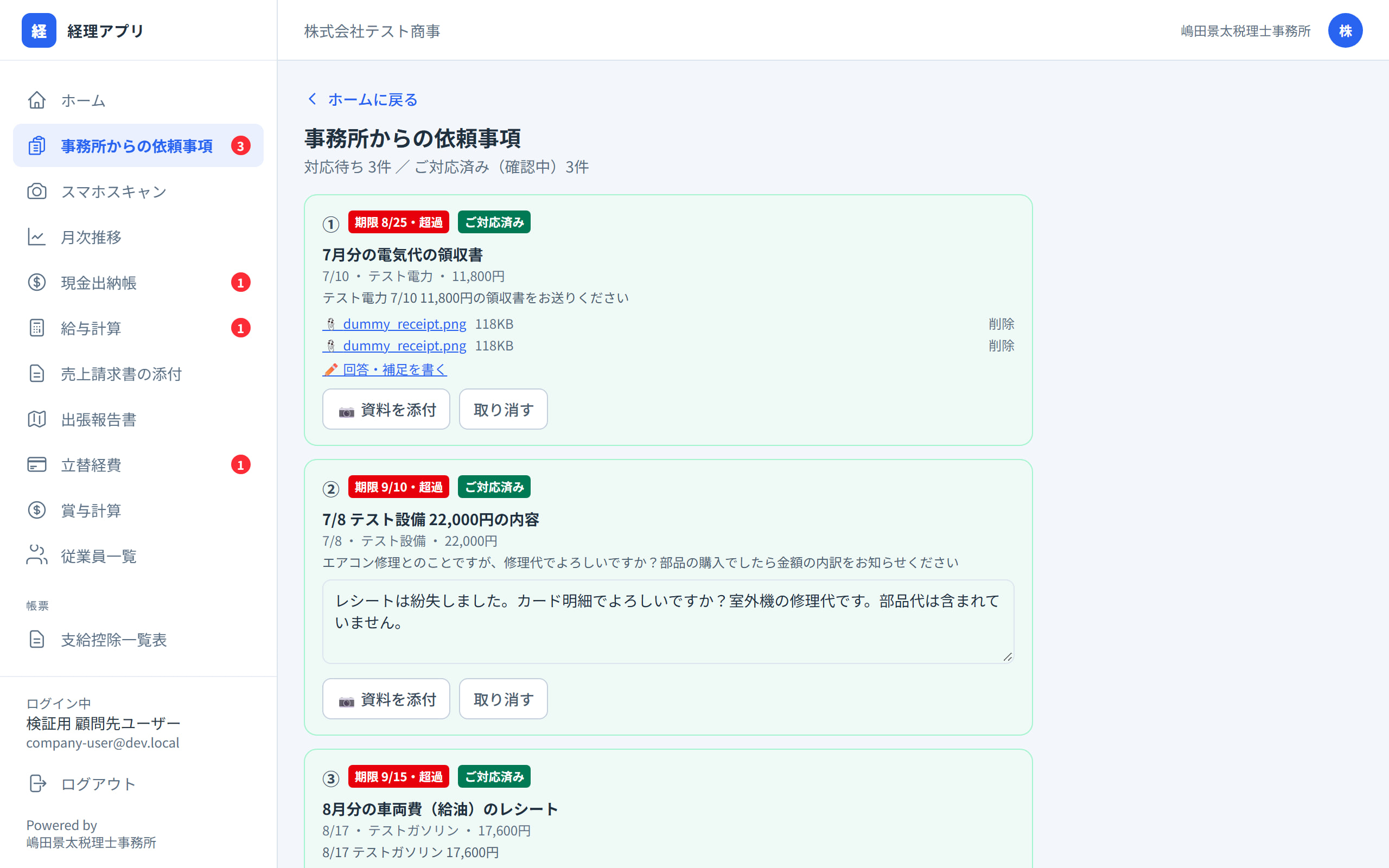
Task: Click the resize grip of the reply textarea
Action: point(1008,657)
